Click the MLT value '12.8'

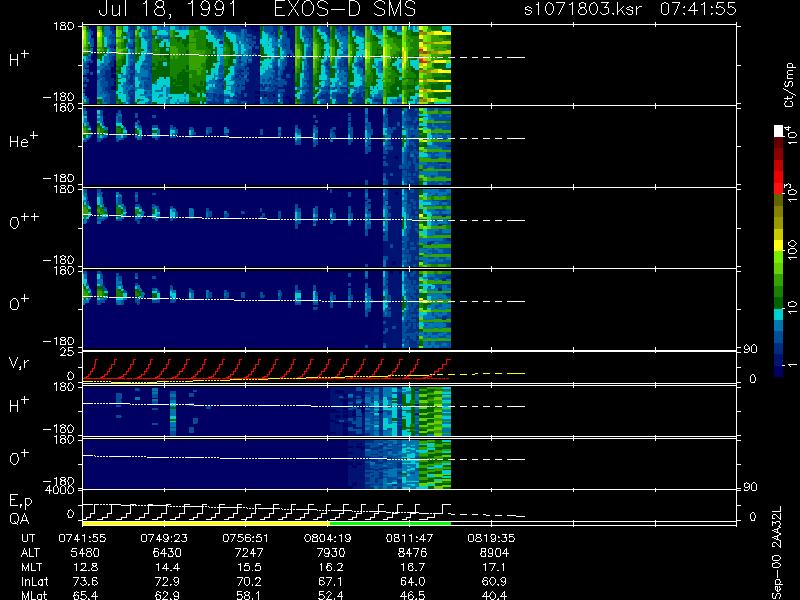coord(86,567)
